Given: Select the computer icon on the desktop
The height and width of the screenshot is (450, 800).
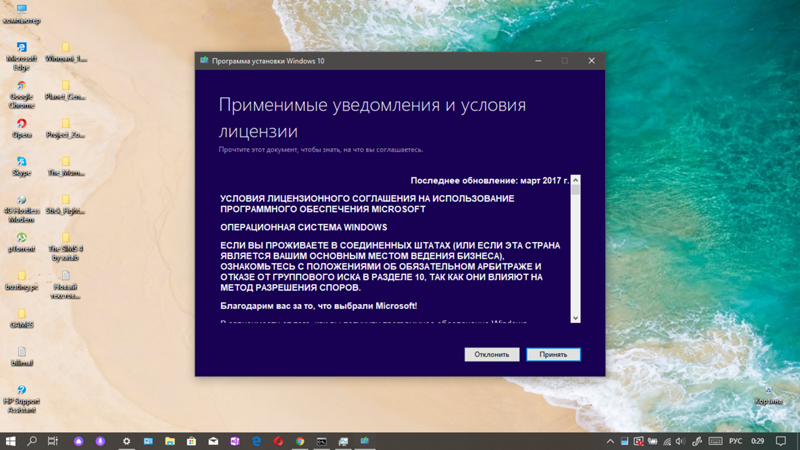Looking at the screenshot, I should point(21,14).
